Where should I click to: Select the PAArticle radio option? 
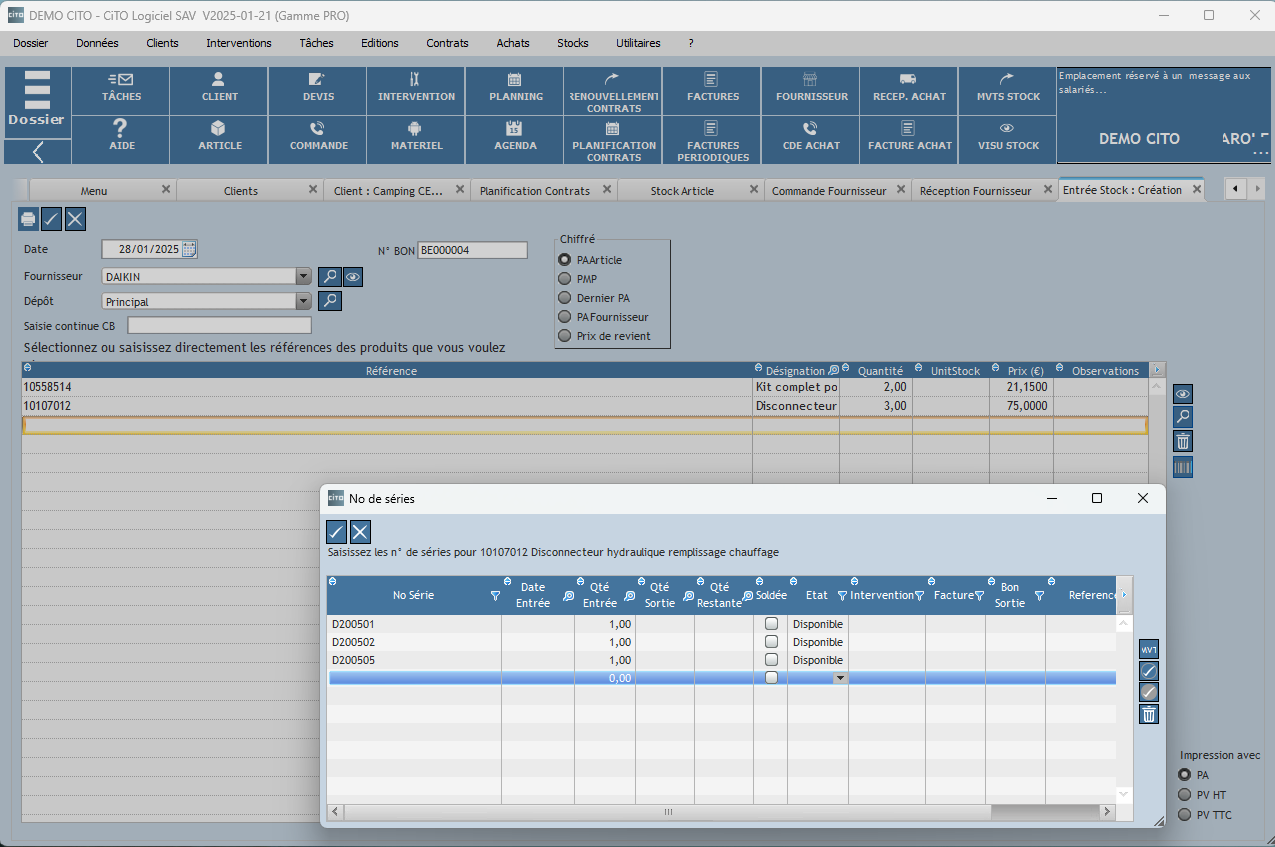(565, 260)
